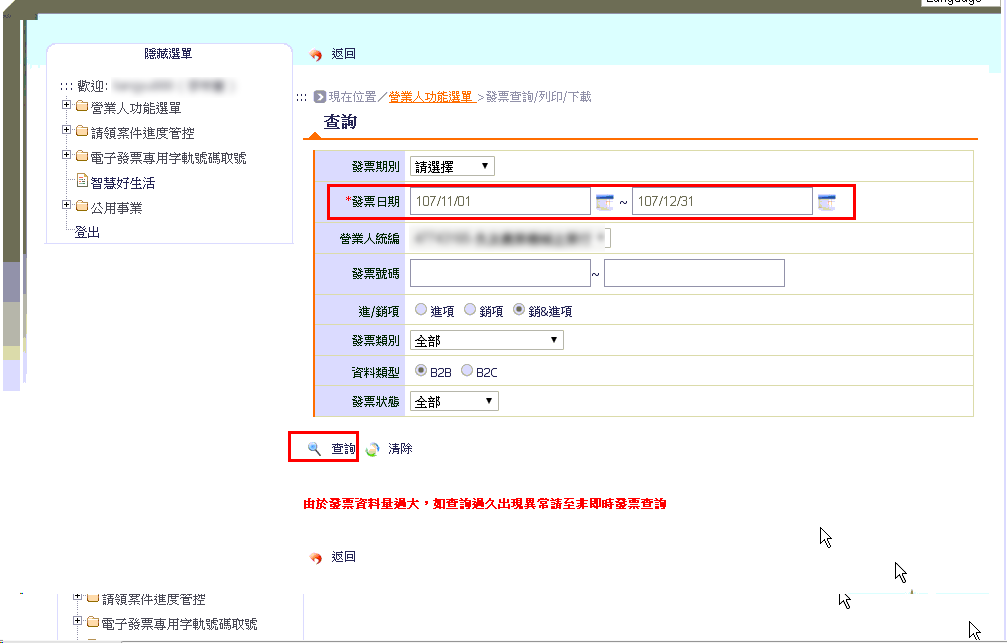Click the red arrow icon beside 返回 above the breadcrumb

pos(315,55)
